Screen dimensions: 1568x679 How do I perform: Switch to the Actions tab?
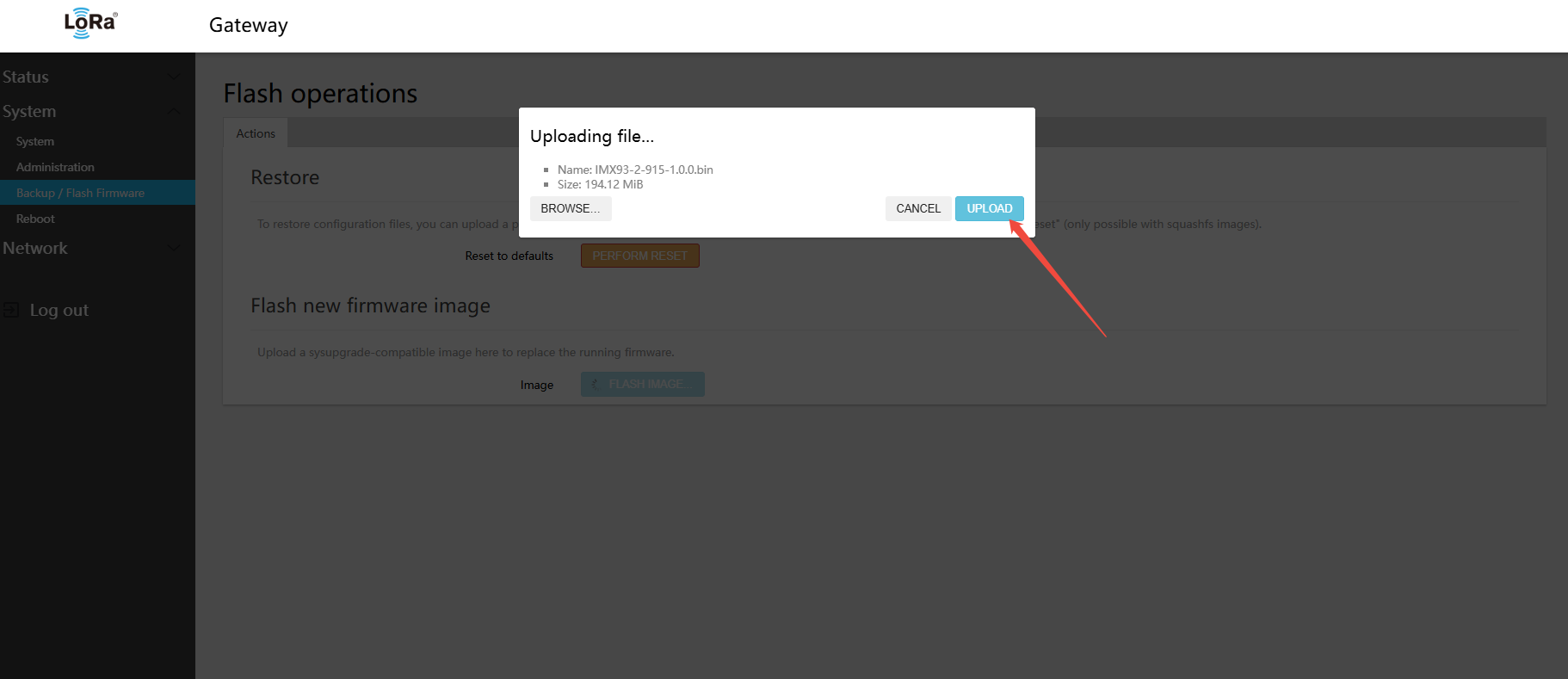[x=256, y=133]
